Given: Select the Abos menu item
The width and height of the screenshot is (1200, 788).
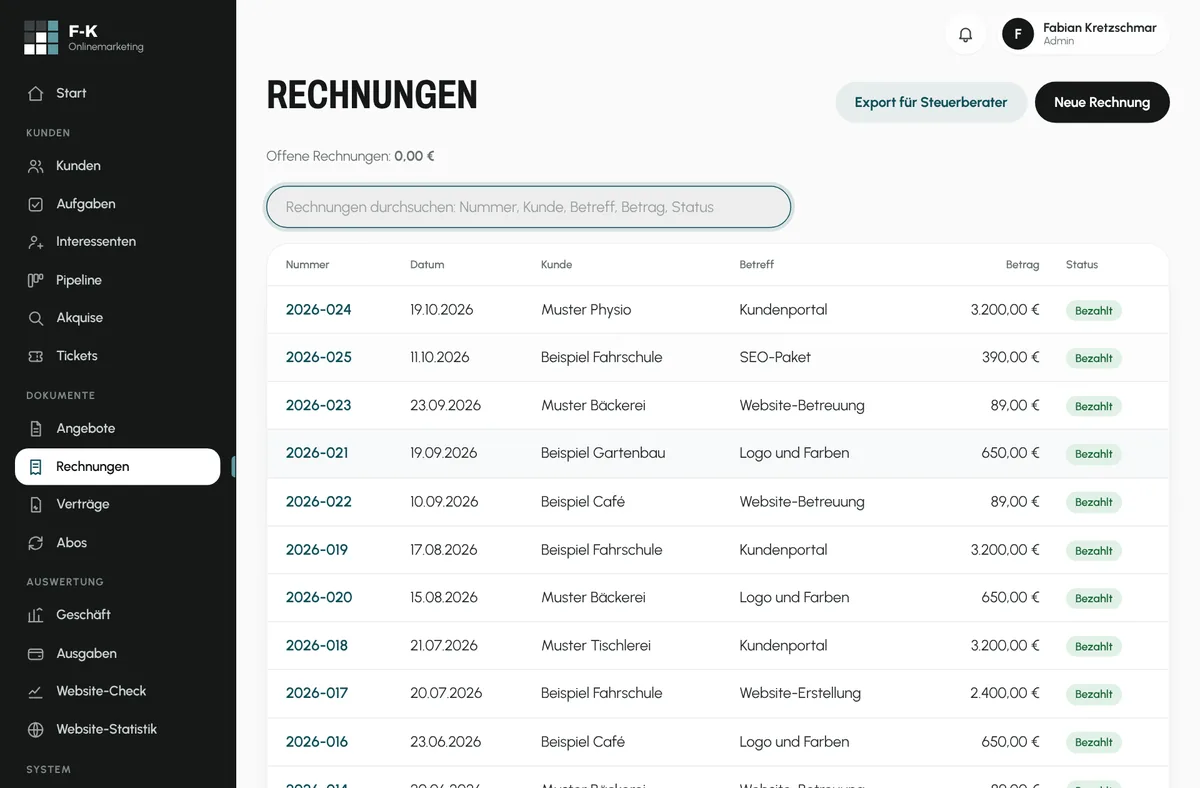Looking at the screenshot, I should pyautogui.click(x=118, y=543).
